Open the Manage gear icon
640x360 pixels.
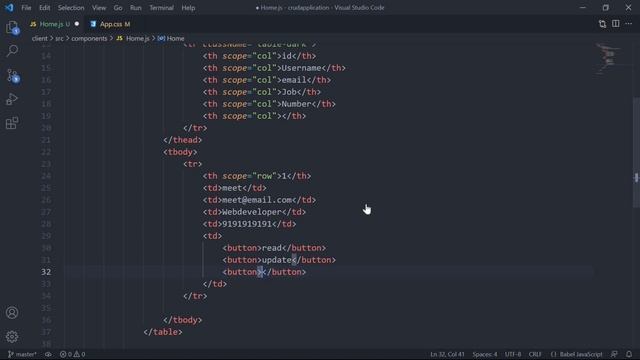click(12, 337)
